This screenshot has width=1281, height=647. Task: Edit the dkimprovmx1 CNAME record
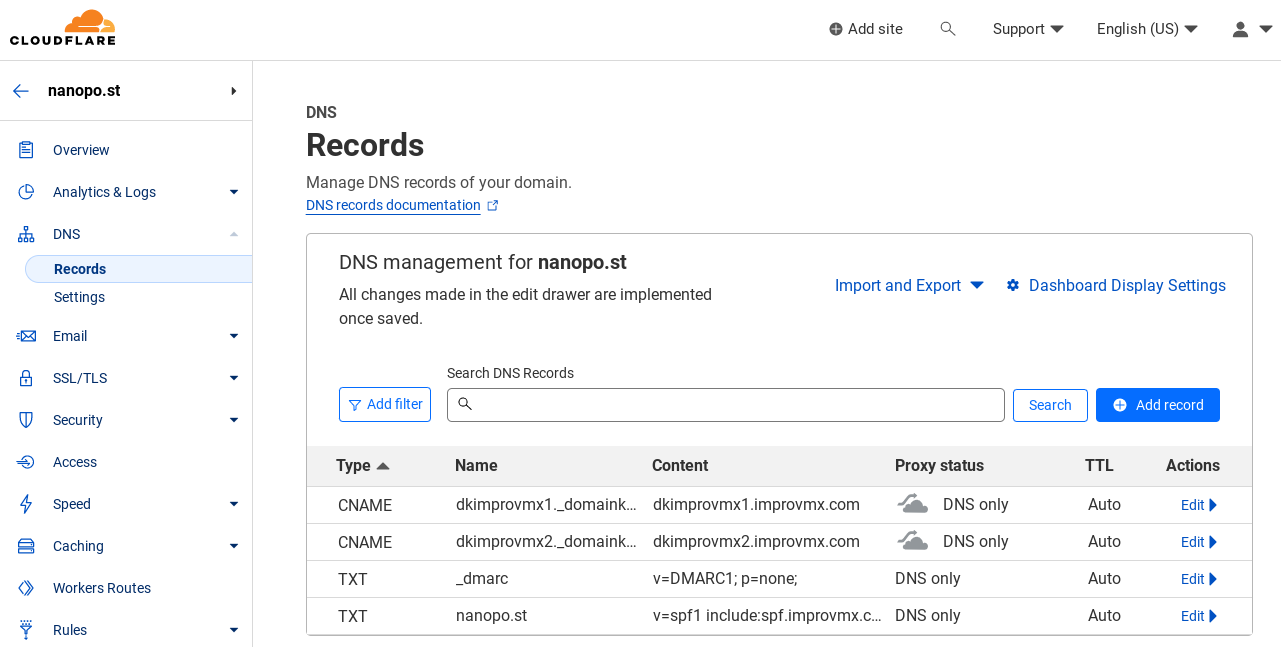(1199, 505)
